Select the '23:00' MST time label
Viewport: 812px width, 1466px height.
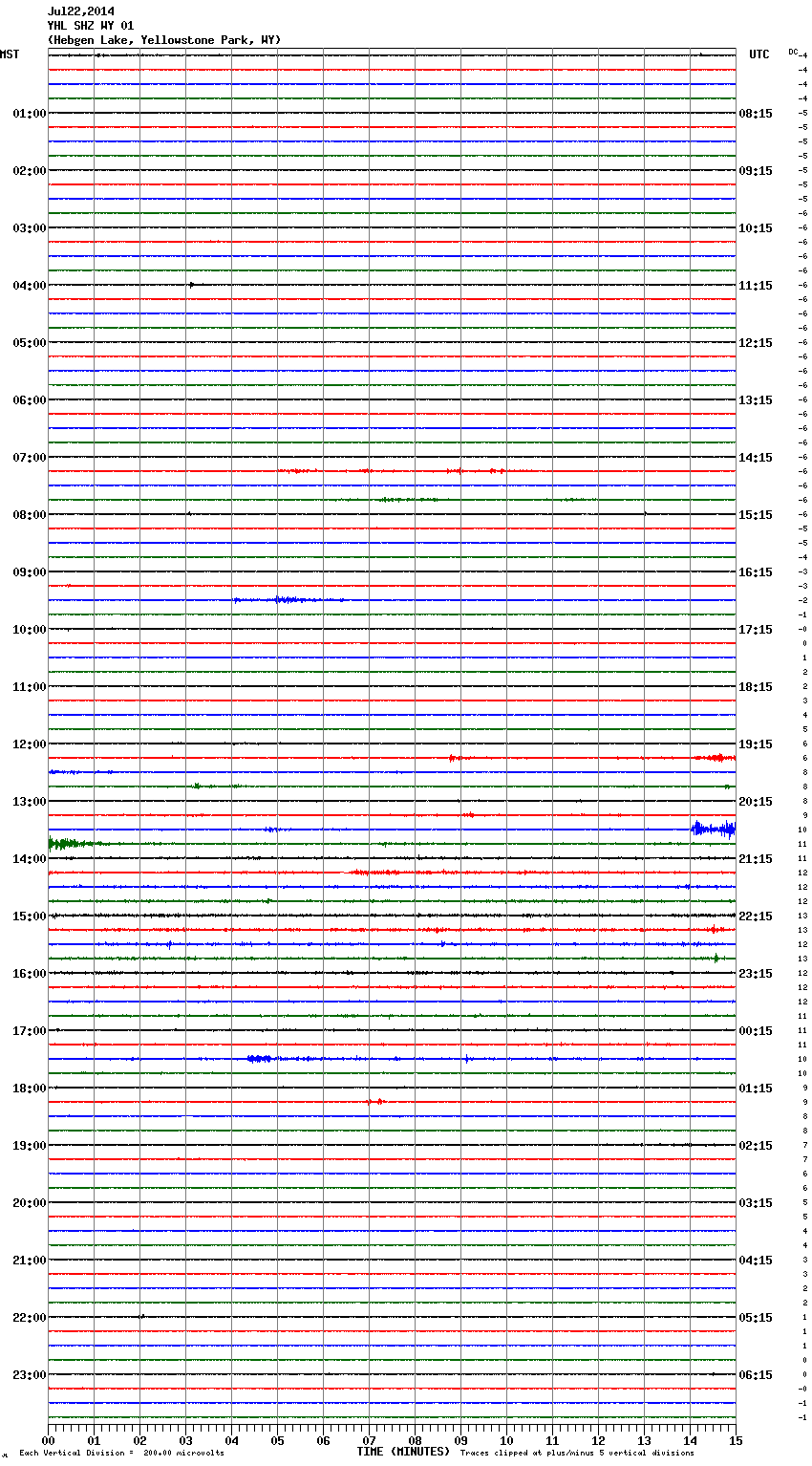click(x=30, y=1375)
